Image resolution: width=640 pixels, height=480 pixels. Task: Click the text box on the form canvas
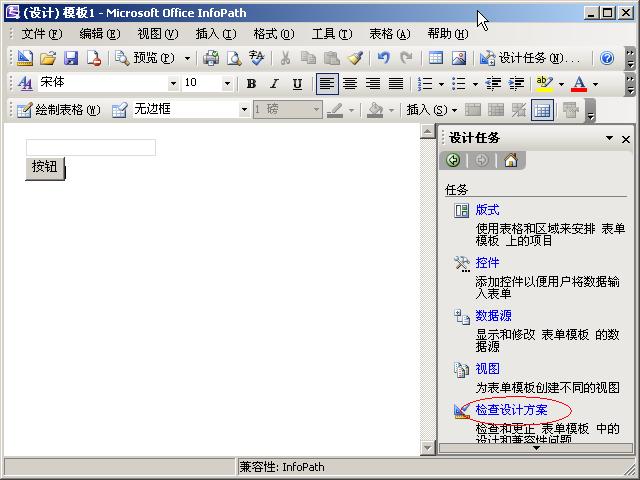tap(91, 147)
